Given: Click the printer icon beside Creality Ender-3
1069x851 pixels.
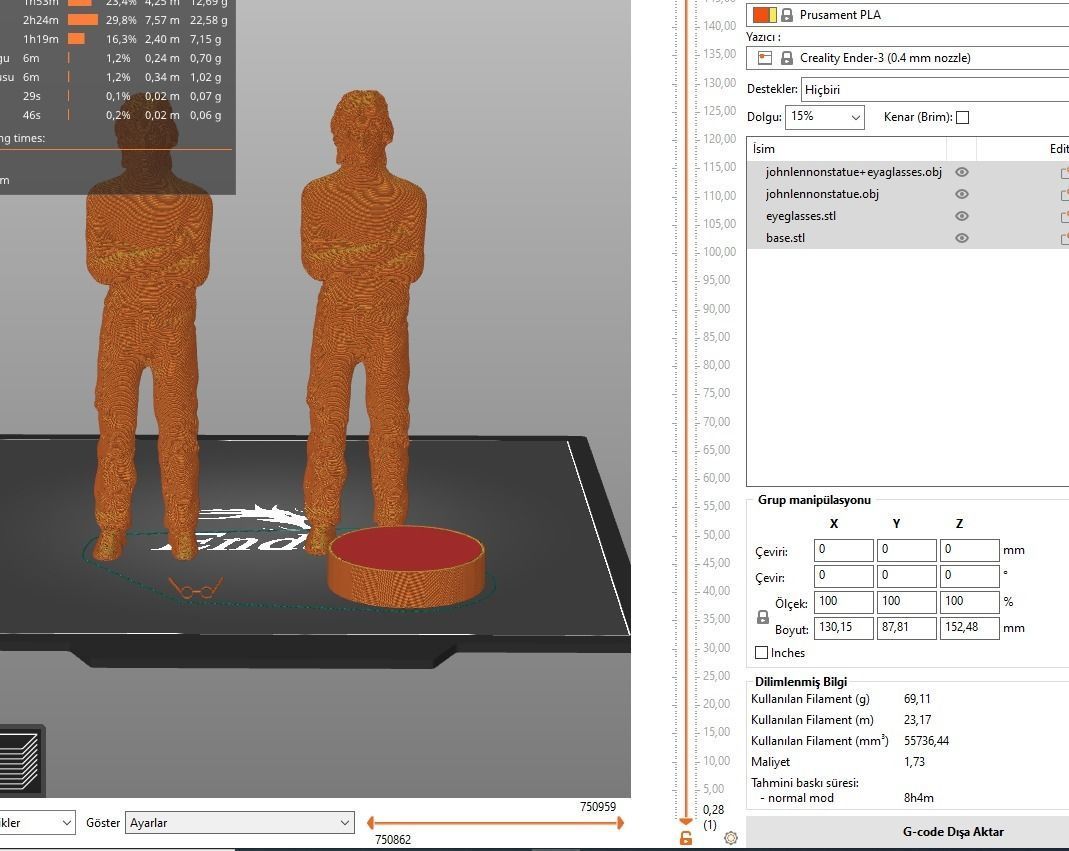Looking at the screenshot, I should pos(765,58).
